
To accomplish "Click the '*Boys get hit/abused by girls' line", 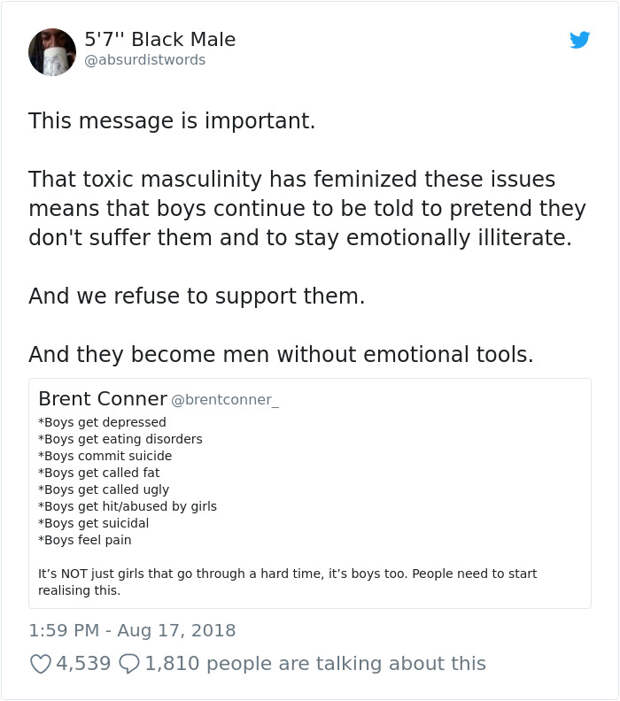I will tap(127, 507).
